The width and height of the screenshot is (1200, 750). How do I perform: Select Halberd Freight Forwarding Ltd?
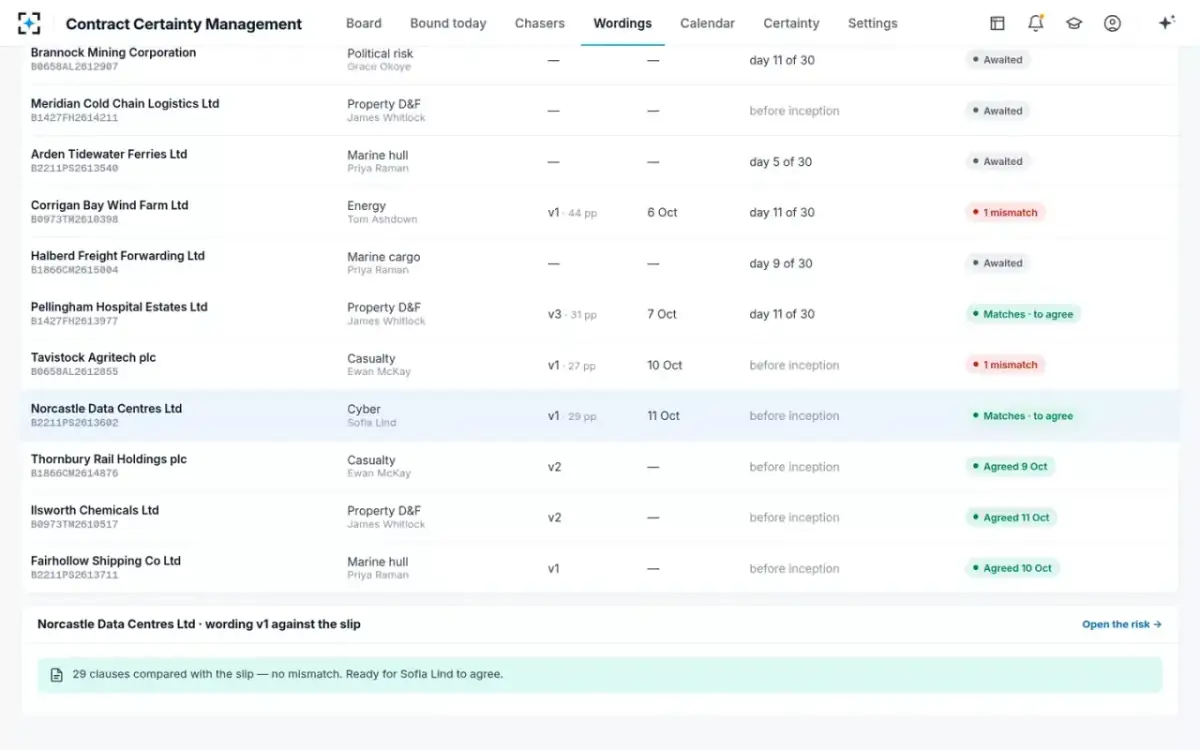pyautogui.click(x=118, y=256)
